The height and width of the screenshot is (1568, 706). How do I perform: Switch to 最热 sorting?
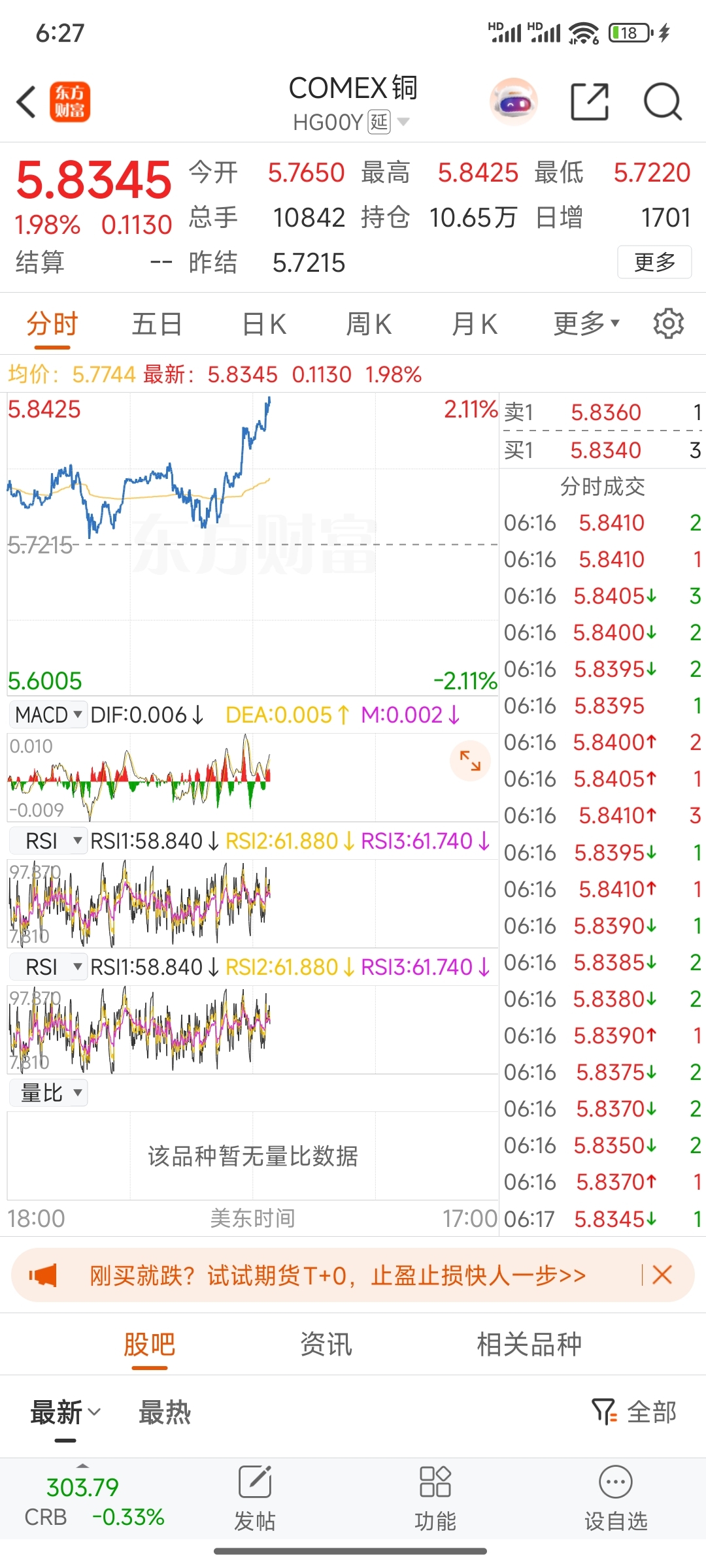point(165,1413)
